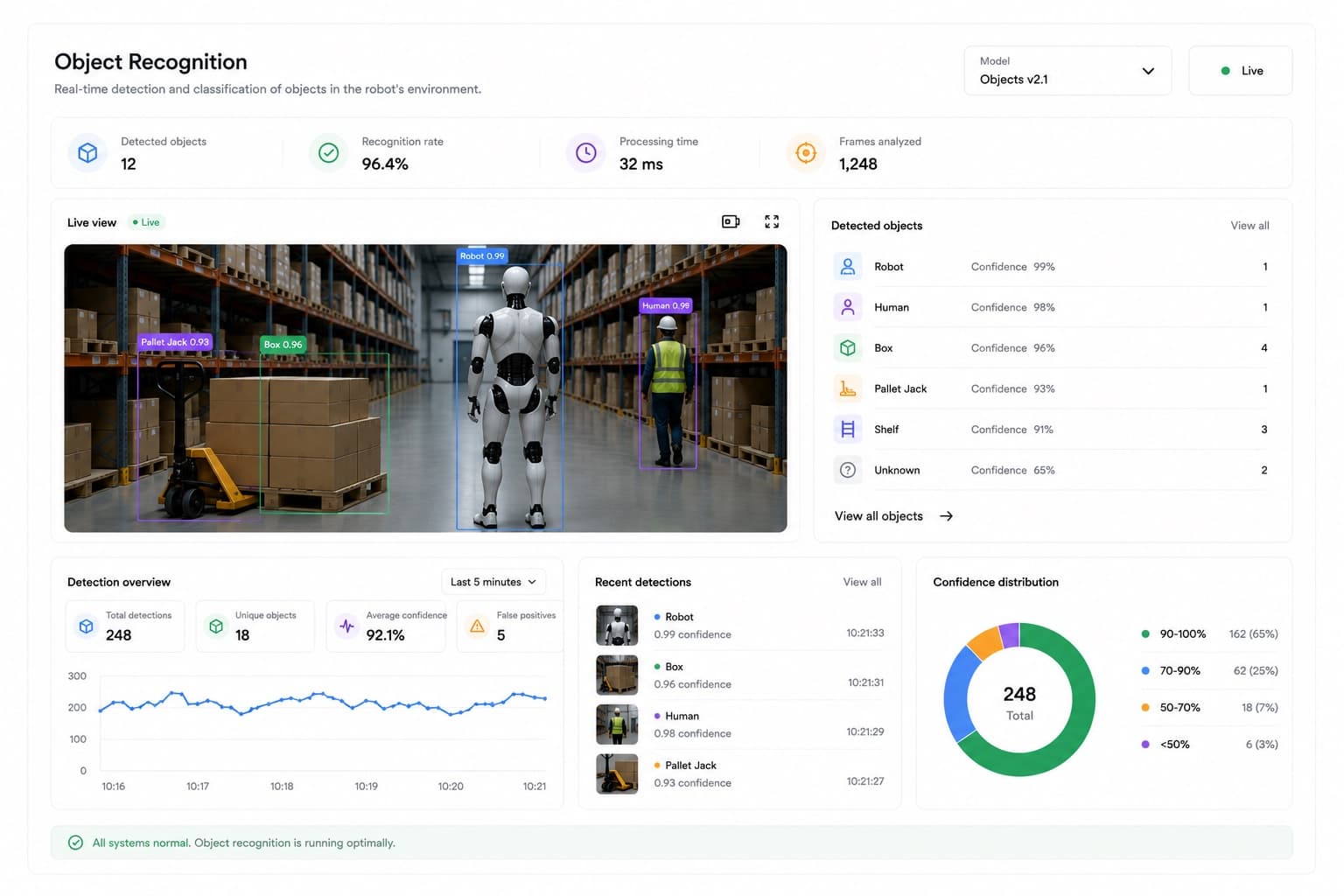This screenshot has width=1344, height=896.
Task: Click the Detected objects cube icon
Action: 87,153
